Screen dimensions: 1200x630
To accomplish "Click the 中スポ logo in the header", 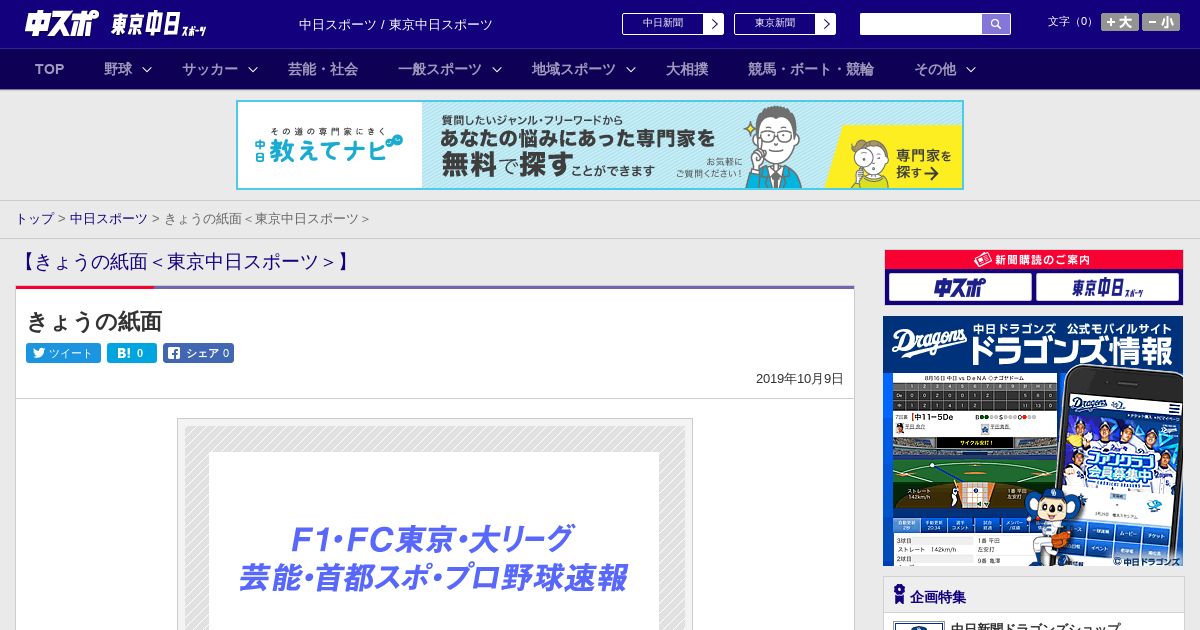I will [61, 24].
